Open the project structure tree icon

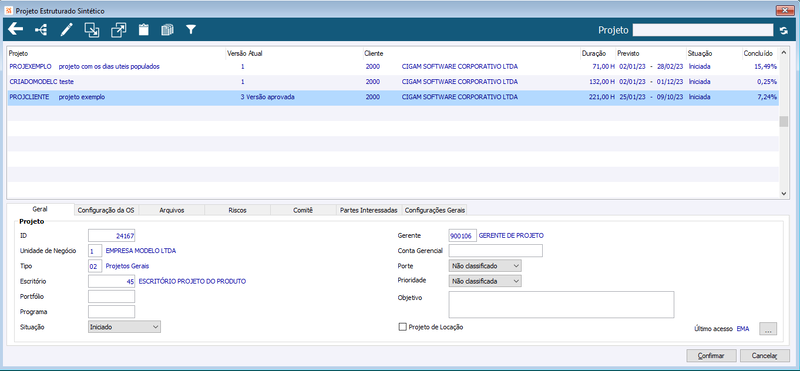[x=41, y=31]
